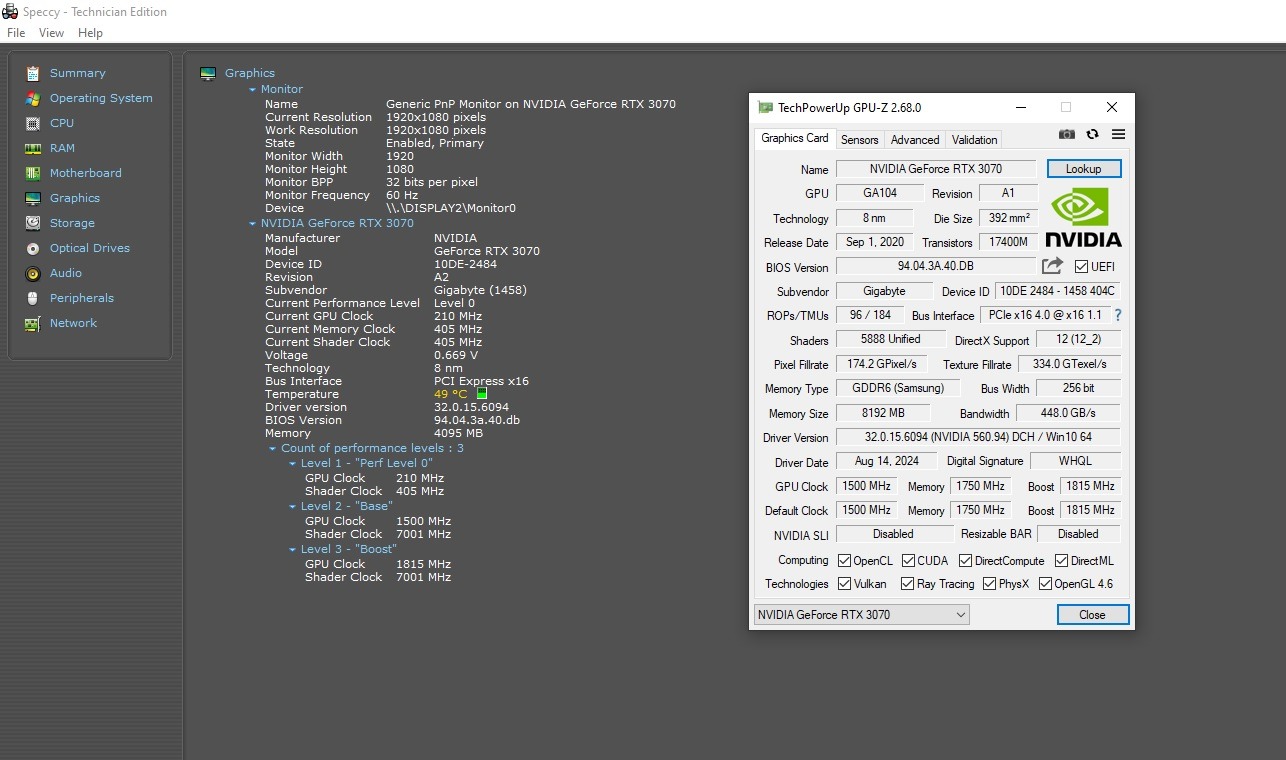Toggle the DirectCompute checkbox
The height and width of the screenshot is (760, 1286).
966,561
